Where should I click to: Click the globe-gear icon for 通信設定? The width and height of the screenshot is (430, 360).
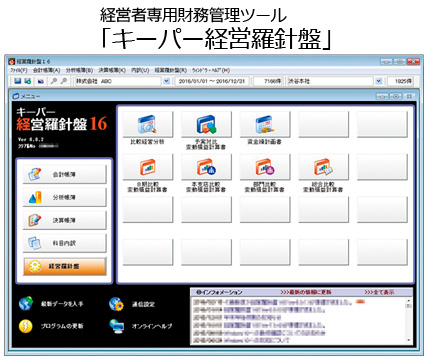[116, 304]
